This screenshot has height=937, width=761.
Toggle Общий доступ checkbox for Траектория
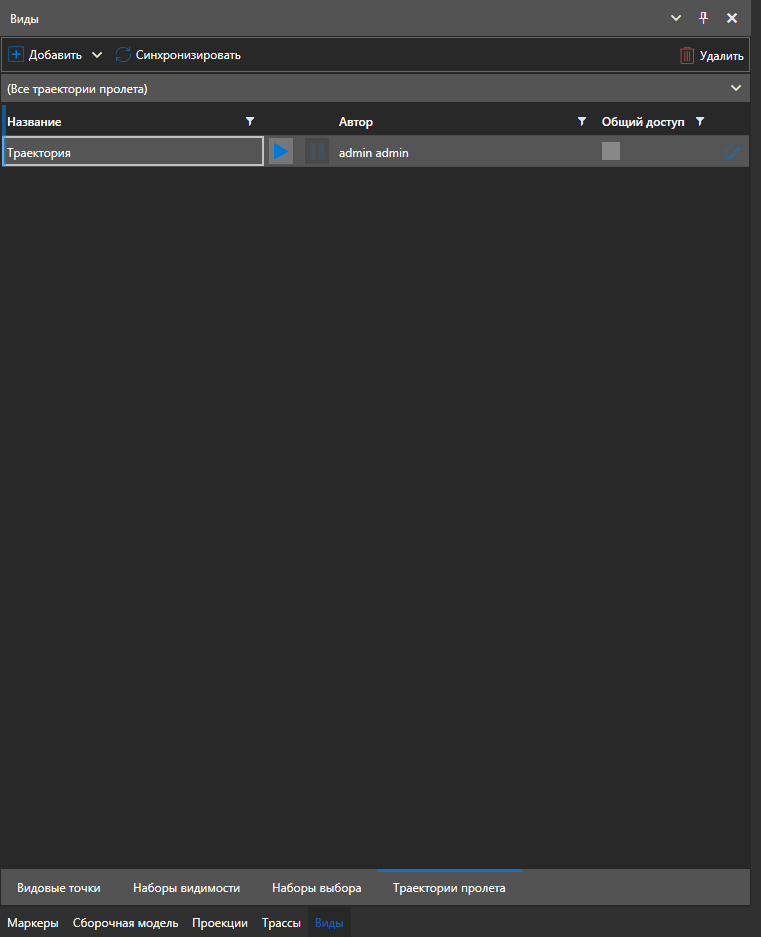611,151
